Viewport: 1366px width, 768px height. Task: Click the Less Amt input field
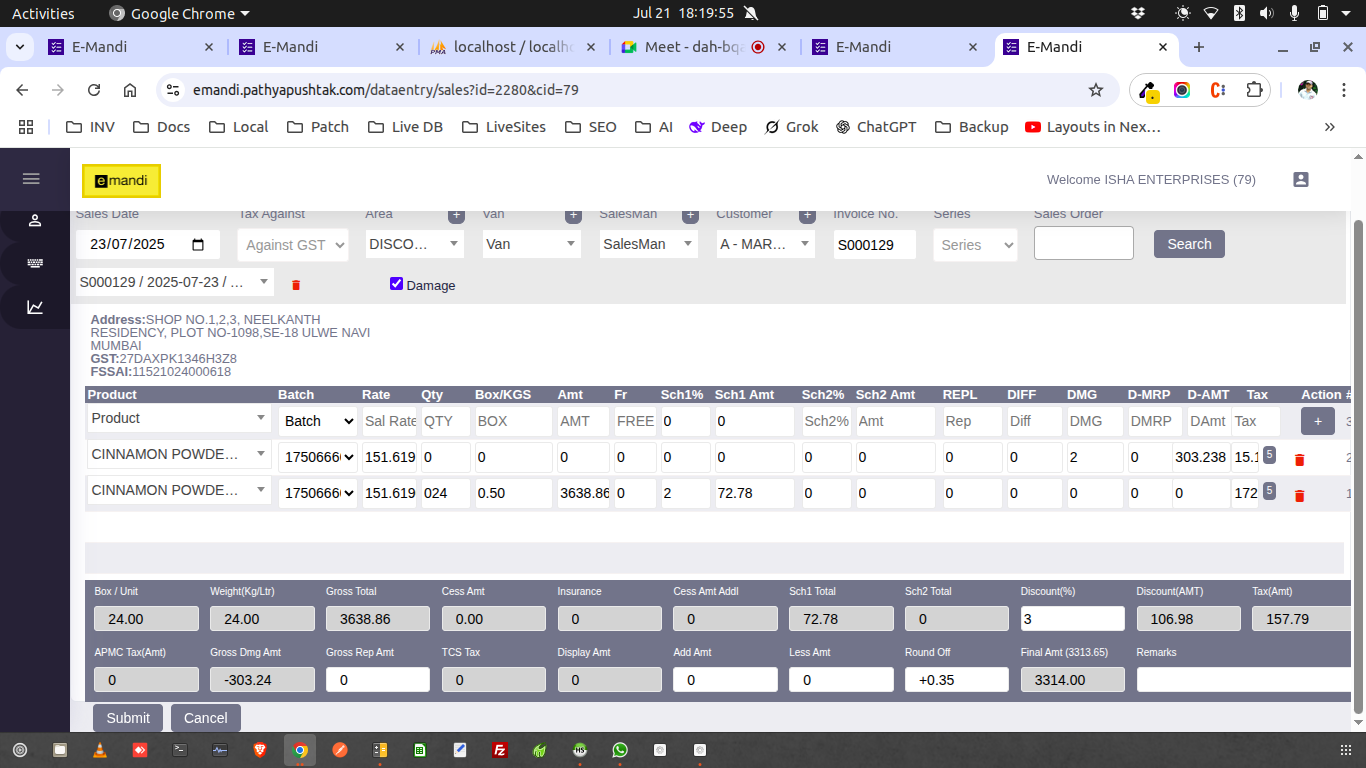841,680
